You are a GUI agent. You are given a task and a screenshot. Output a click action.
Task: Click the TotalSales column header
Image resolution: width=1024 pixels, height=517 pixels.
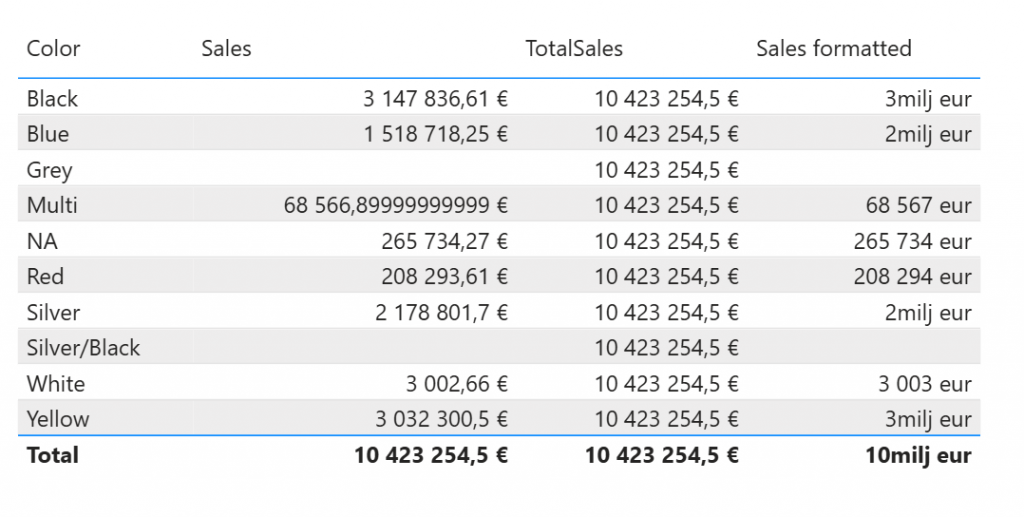point(574,48)
